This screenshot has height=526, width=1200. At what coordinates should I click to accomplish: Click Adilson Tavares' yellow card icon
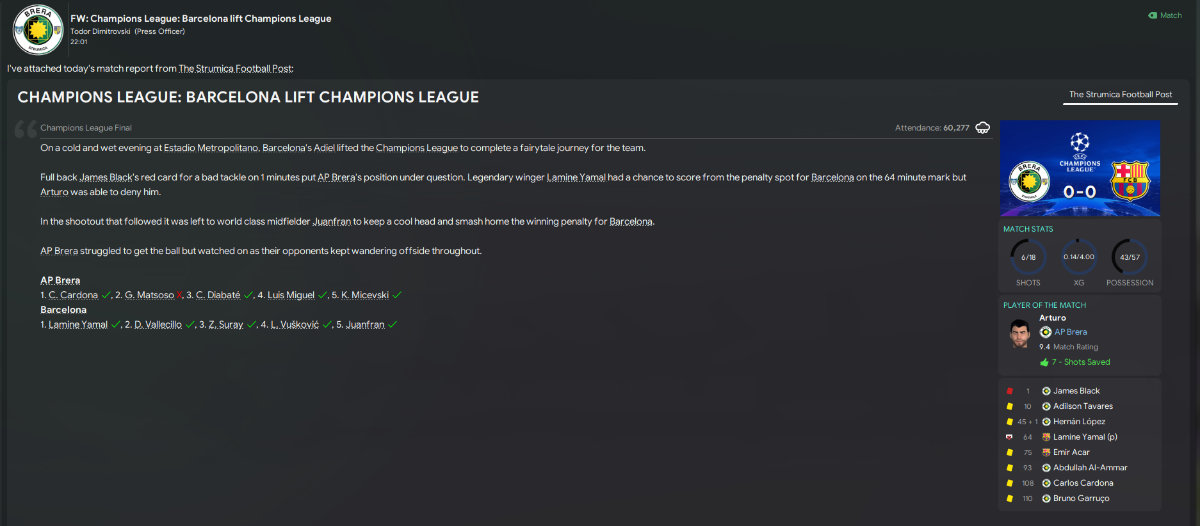pyautogui.click(x=1010, y=406)
